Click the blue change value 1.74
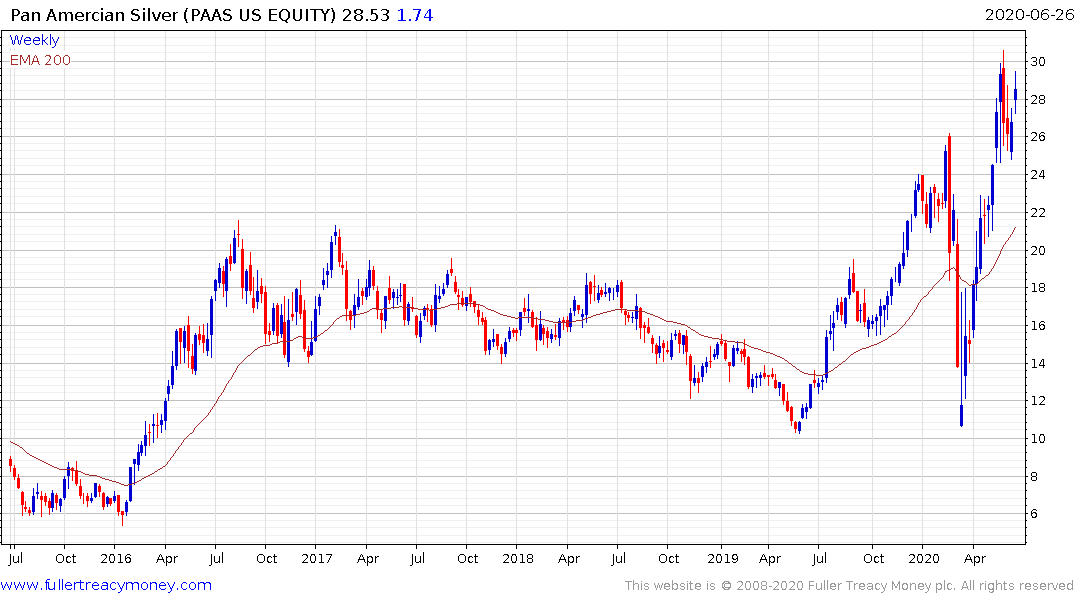Viewport: 1075px width, 600px height. 415,15
